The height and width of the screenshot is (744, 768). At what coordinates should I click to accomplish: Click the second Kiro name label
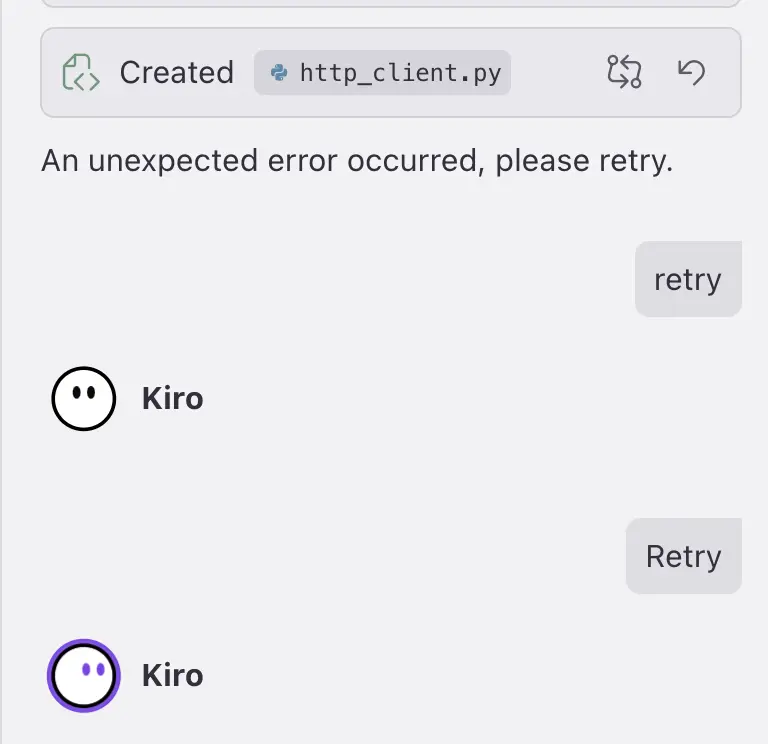172,675
